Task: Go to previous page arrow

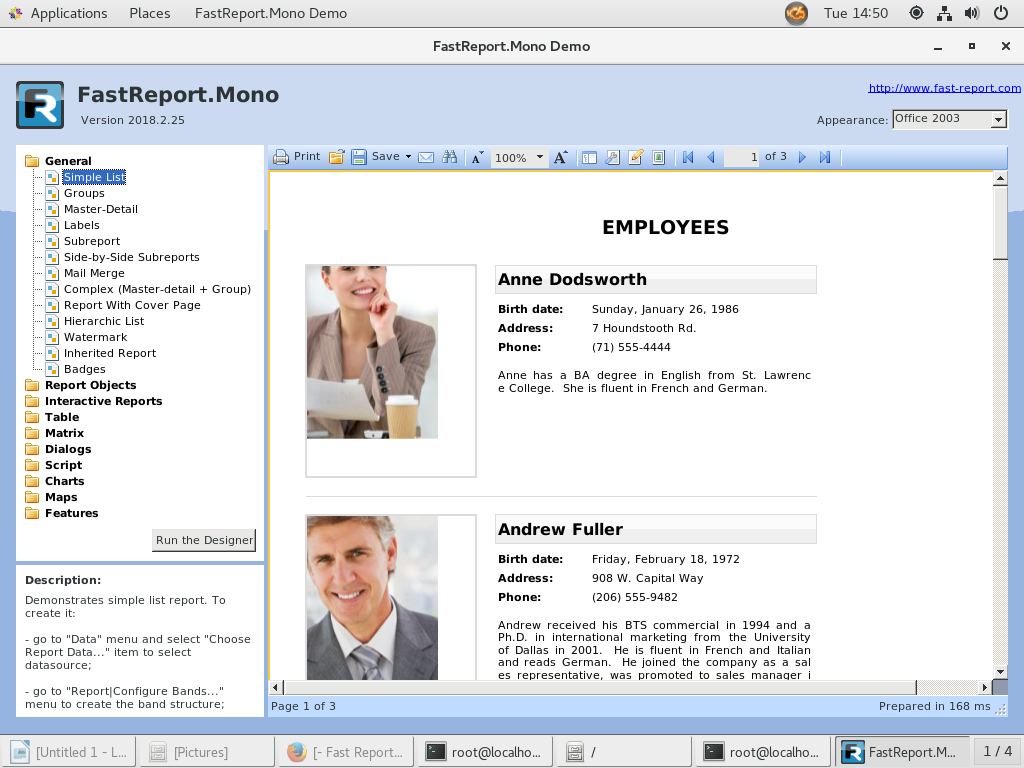Action: click(x=711, y=157)
